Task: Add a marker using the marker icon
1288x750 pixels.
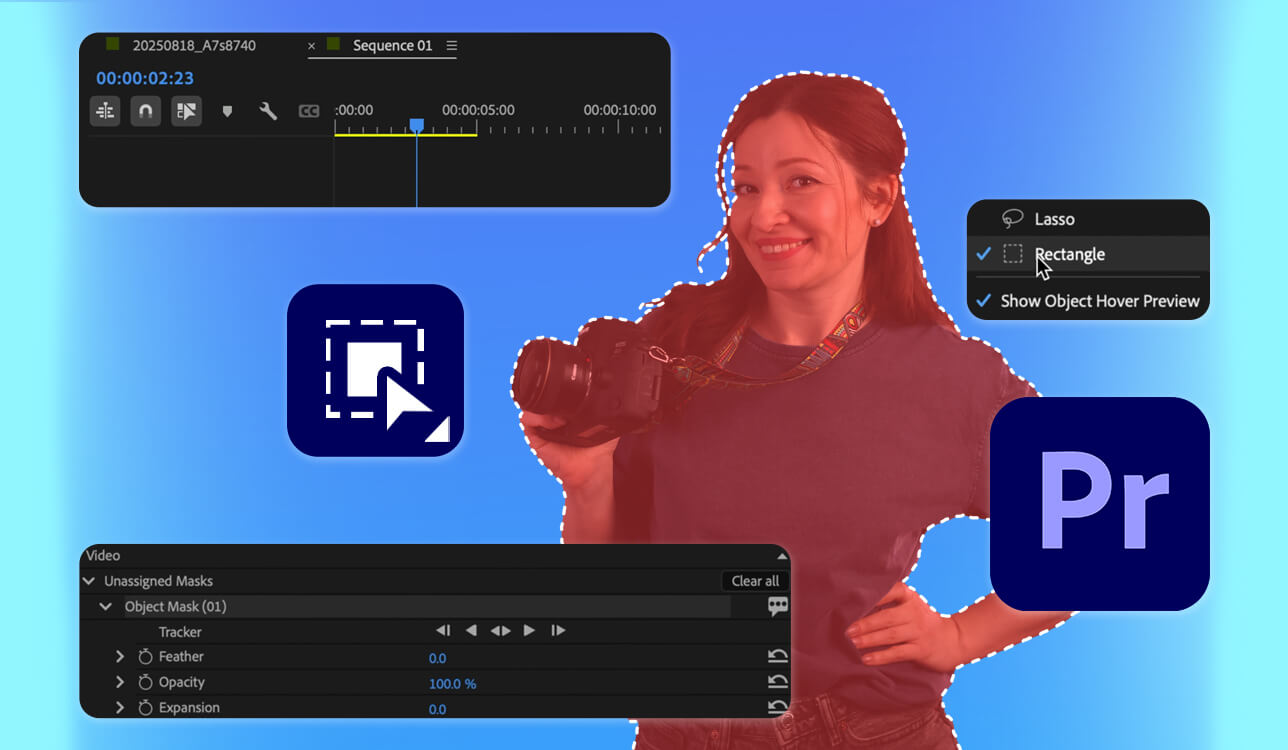Action: click(227, 111)
